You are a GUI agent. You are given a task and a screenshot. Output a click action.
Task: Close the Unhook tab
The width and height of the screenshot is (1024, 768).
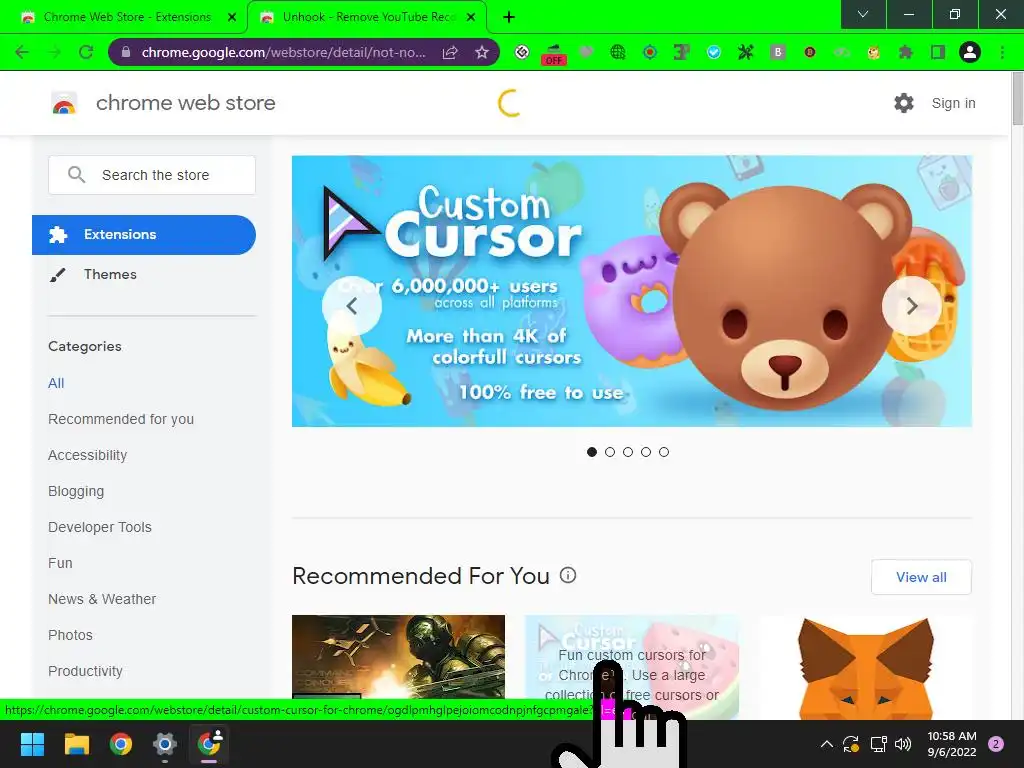[471, 18]
